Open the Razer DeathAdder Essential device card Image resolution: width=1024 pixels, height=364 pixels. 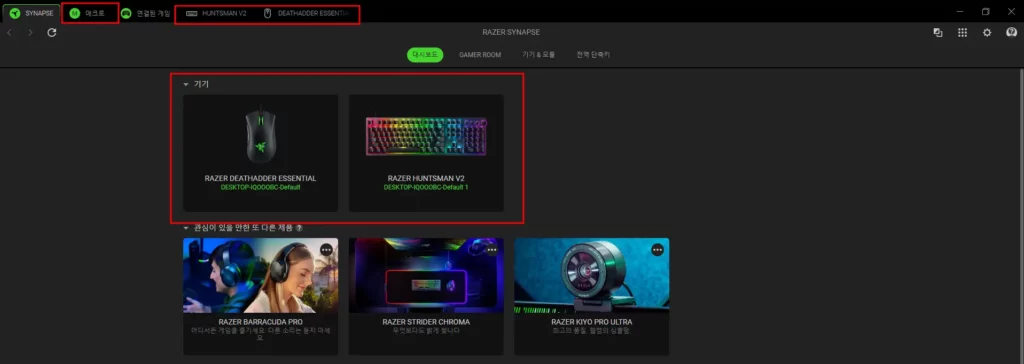pyautogui.click(x=261, y=153)
